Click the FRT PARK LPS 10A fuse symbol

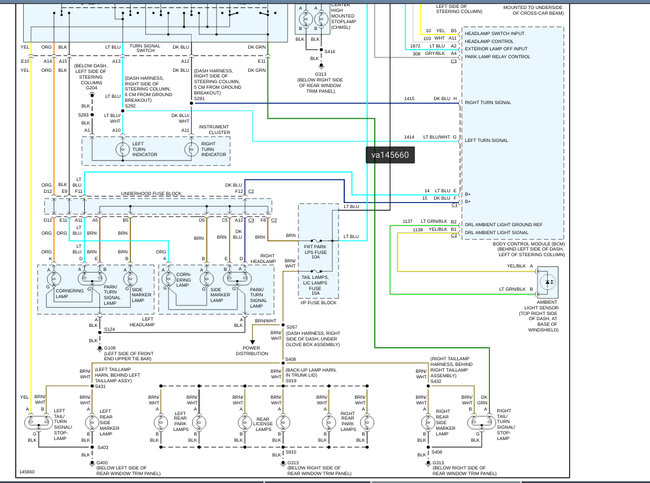317,240
